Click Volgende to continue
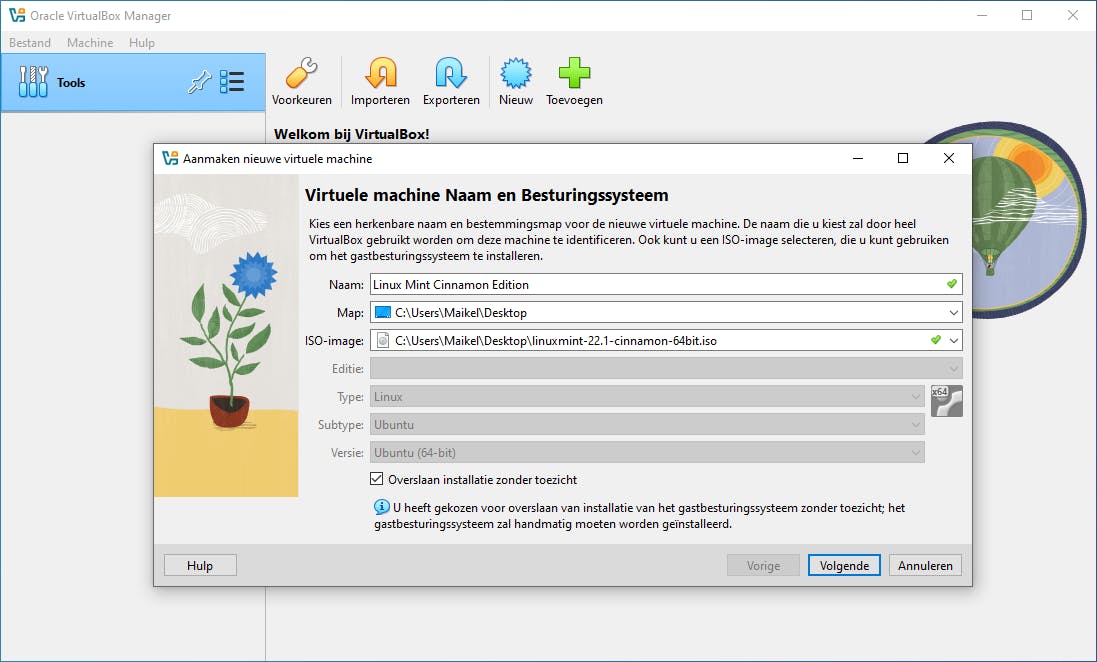 click(x=844, y=565)
